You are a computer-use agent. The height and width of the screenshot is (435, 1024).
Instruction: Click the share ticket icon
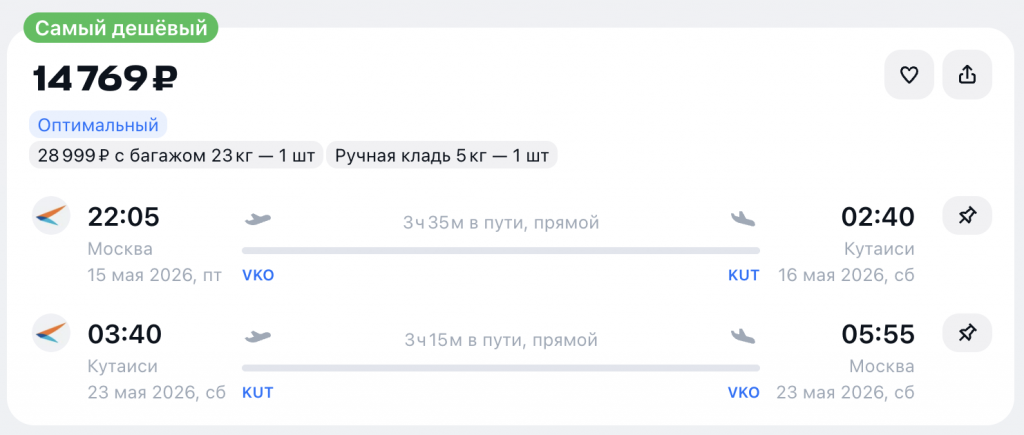[x=967, y=75]
